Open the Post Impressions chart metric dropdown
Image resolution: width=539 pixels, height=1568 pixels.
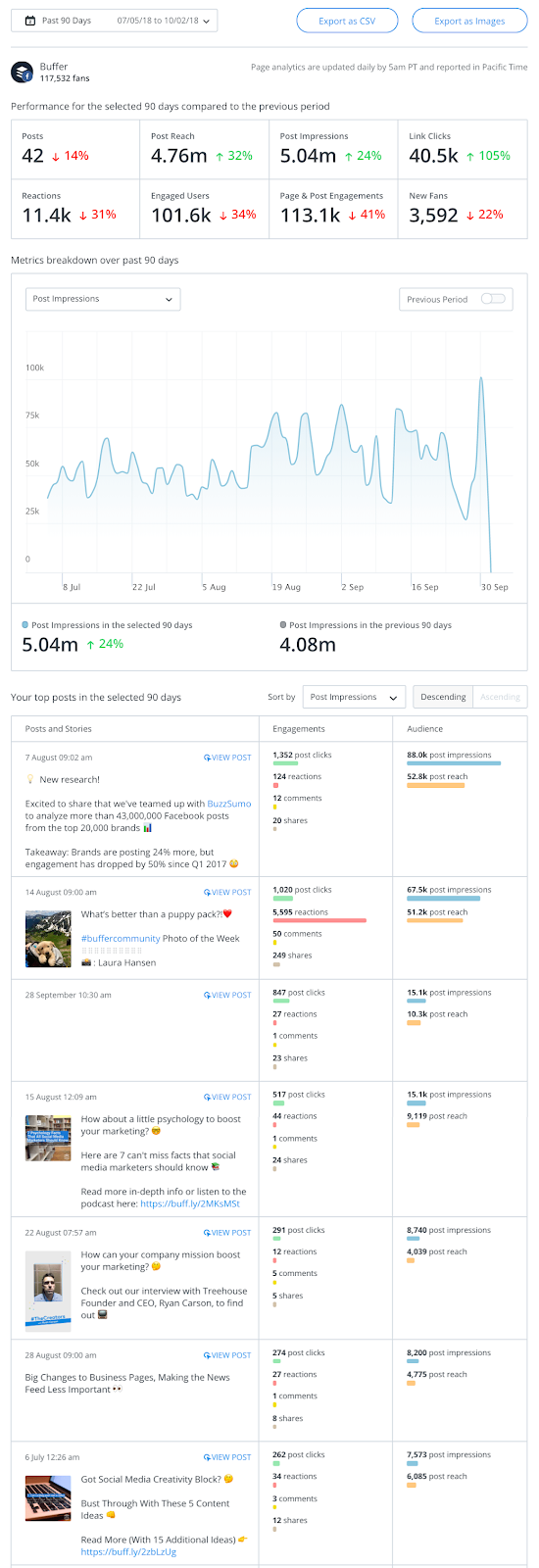[x=103, y=299]
